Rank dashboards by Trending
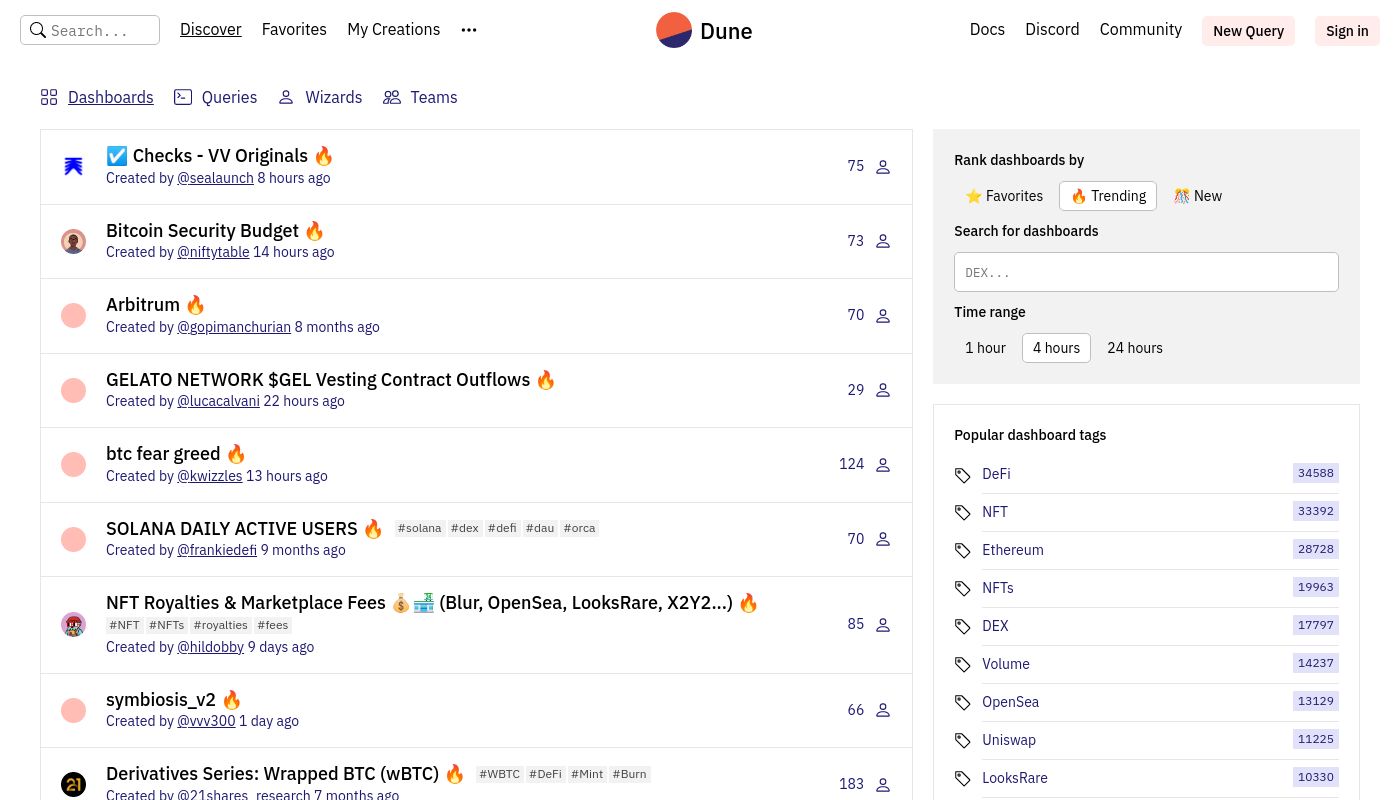 tap(1108, 196)
